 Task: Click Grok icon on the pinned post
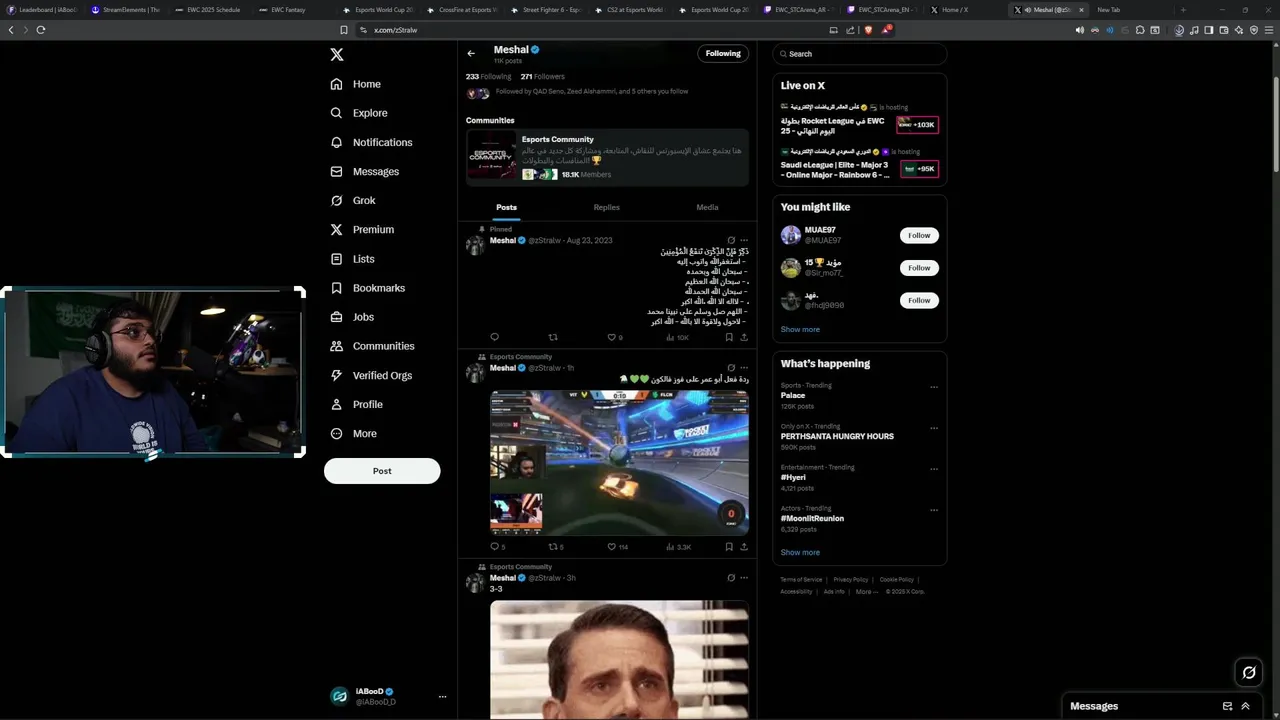tap(731, 240)
